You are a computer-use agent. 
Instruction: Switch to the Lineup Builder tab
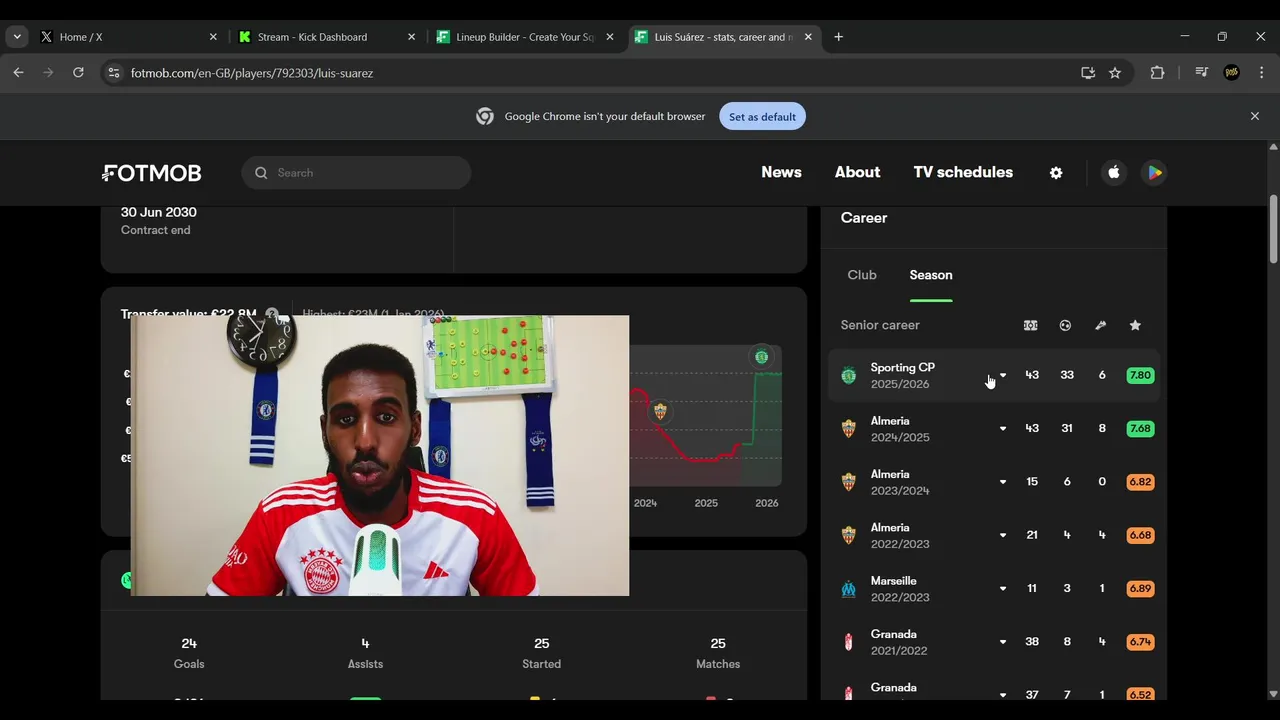(526, 37)
